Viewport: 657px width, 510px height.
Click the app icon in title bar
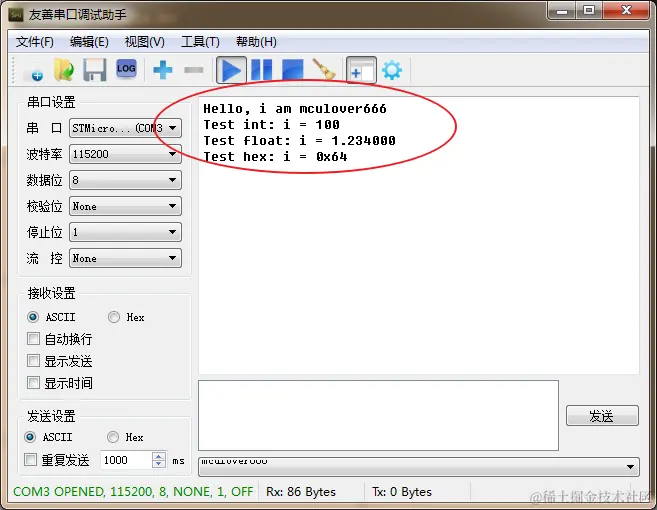tap(16, 15)
